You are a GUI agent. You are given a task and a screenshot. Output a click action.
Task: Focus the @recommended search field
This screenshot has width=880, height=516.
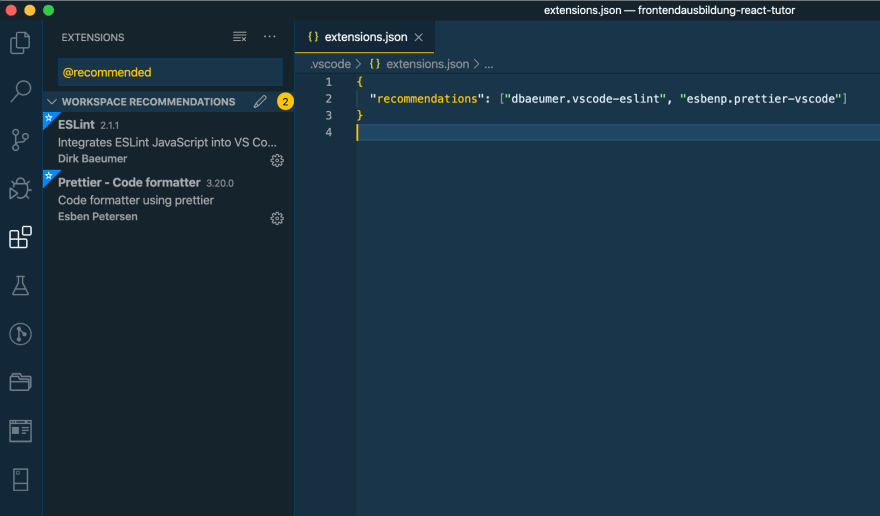click(x=170, y=72)
